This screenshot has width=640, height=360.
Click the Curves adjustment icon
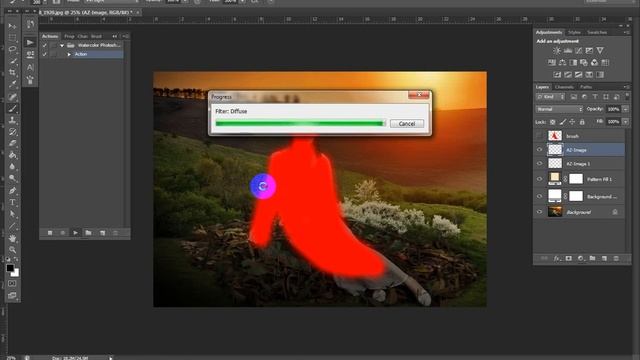[578, 51]
